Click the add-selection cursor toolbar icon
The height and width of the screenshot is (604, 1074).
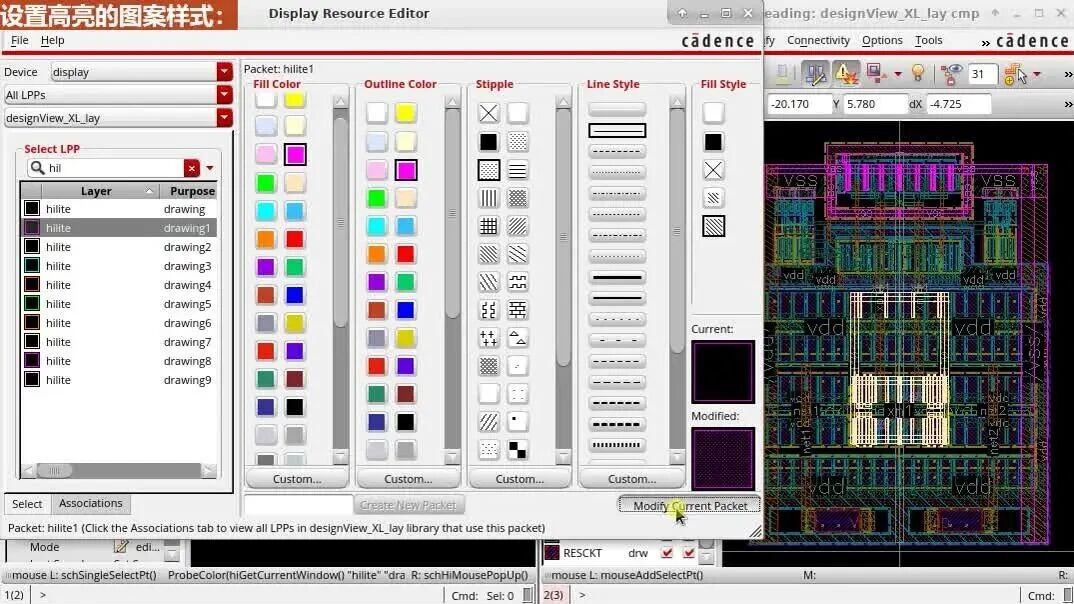click(x=1015, y=74)
